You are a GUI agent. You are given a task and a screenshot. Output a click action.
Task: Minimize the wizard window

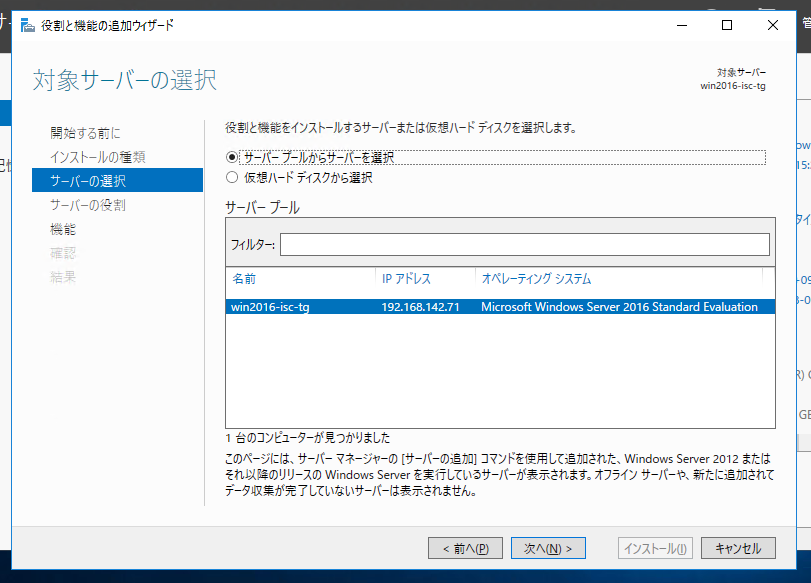(682, 25)
